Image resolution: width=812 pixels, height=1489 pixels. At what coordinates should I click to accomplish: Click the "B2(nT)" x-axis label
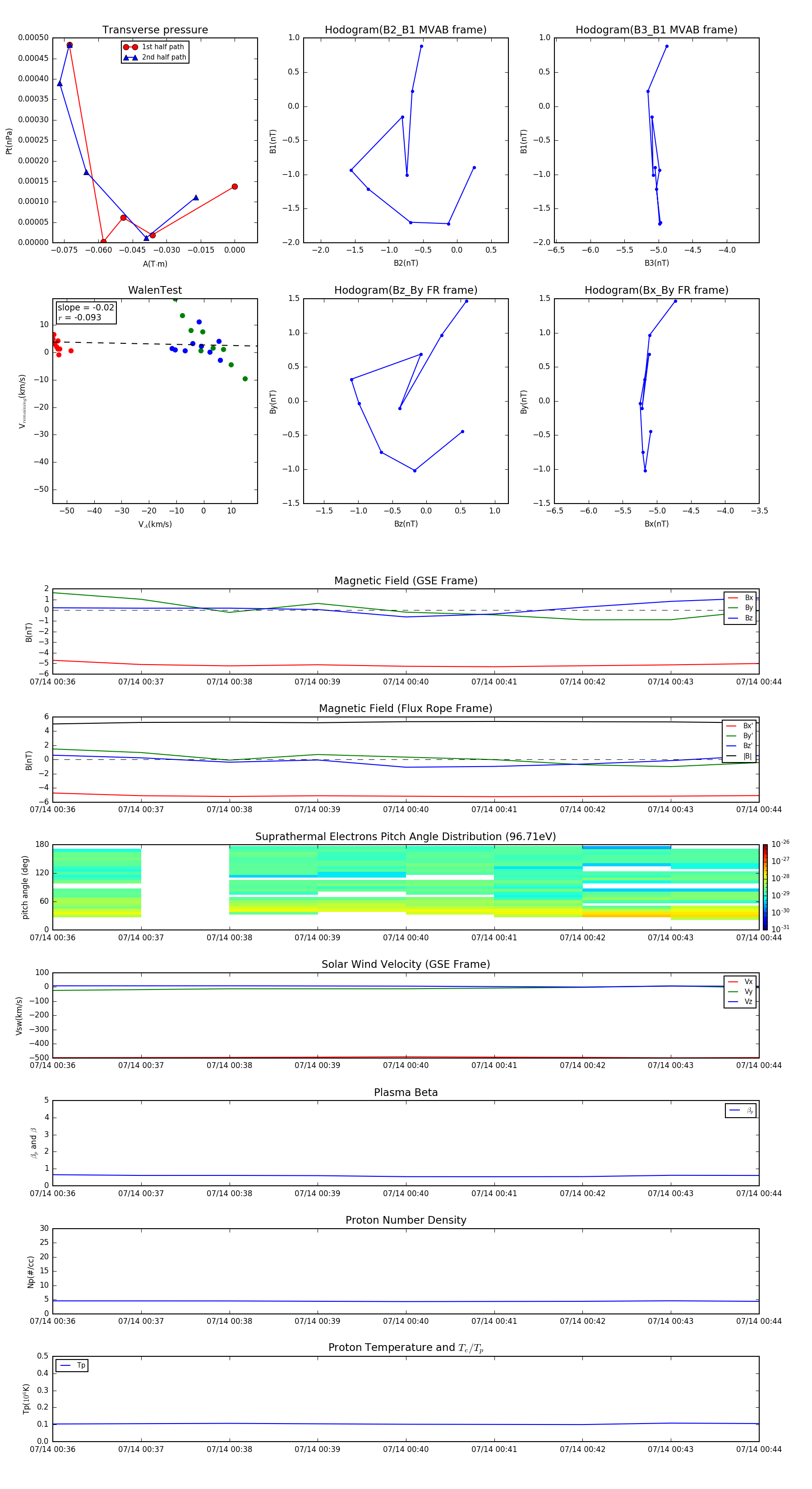406,264
